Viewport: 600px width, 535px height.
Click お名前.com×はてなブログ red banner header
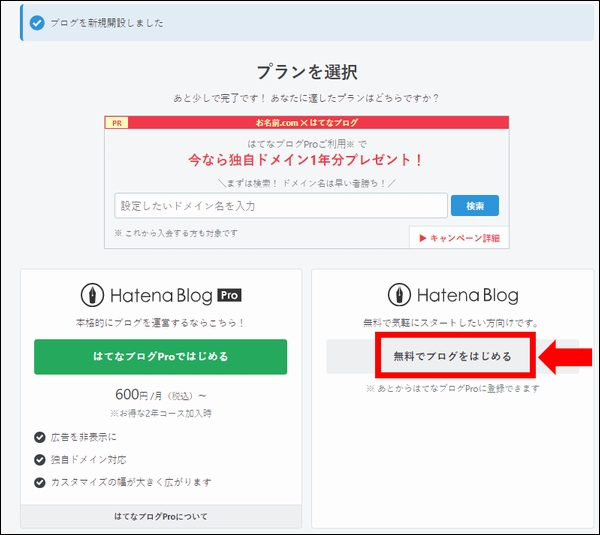click(x=307, y=123)
